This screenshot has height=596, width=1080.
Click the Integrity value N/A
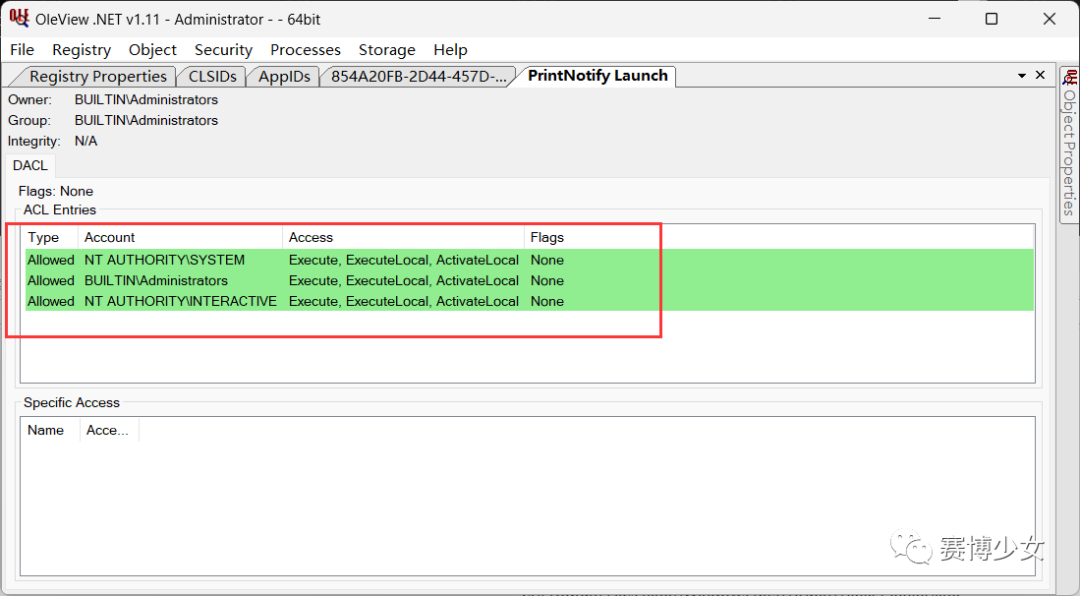tap(86, 141)
